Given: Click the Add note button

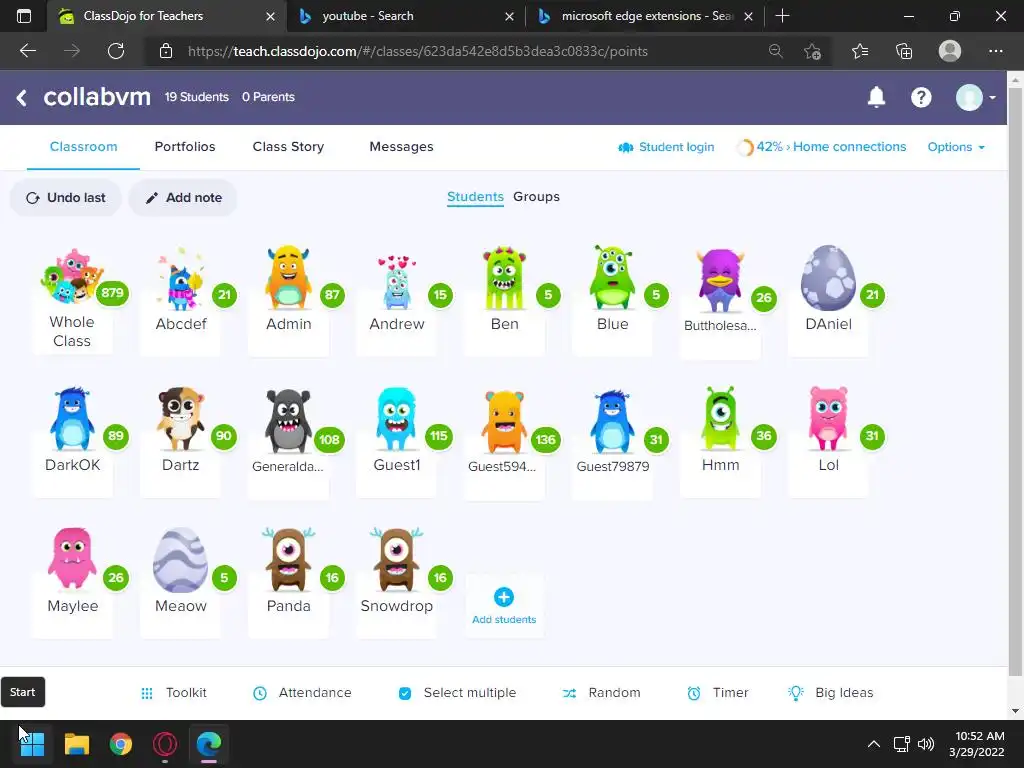Looking at the screenshot, I should point(183,198).
